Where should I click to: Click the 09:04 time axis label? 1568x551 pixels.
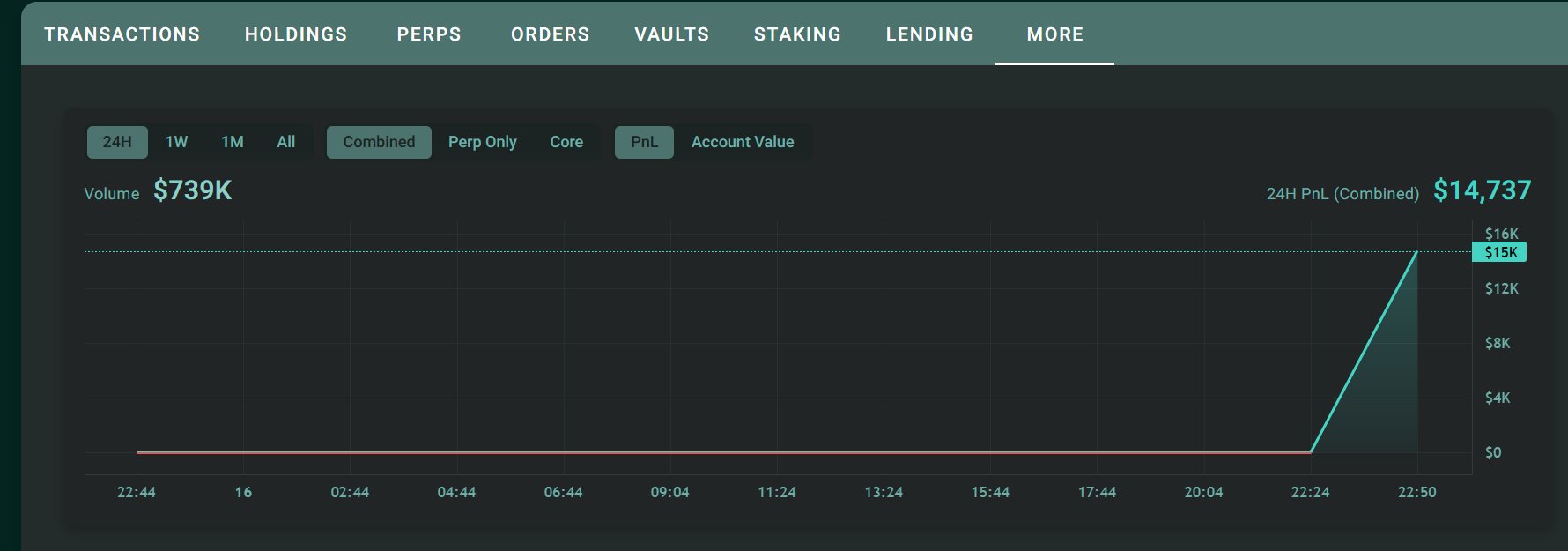coord(669,492)
